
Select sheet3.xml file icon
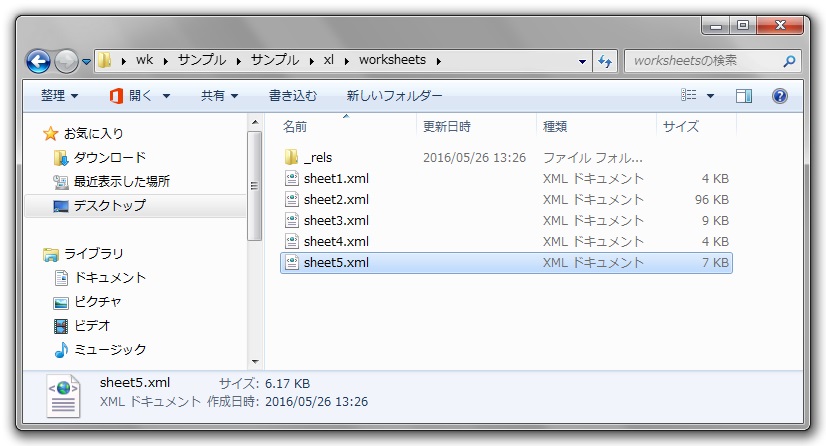click(x=291, y=221)
